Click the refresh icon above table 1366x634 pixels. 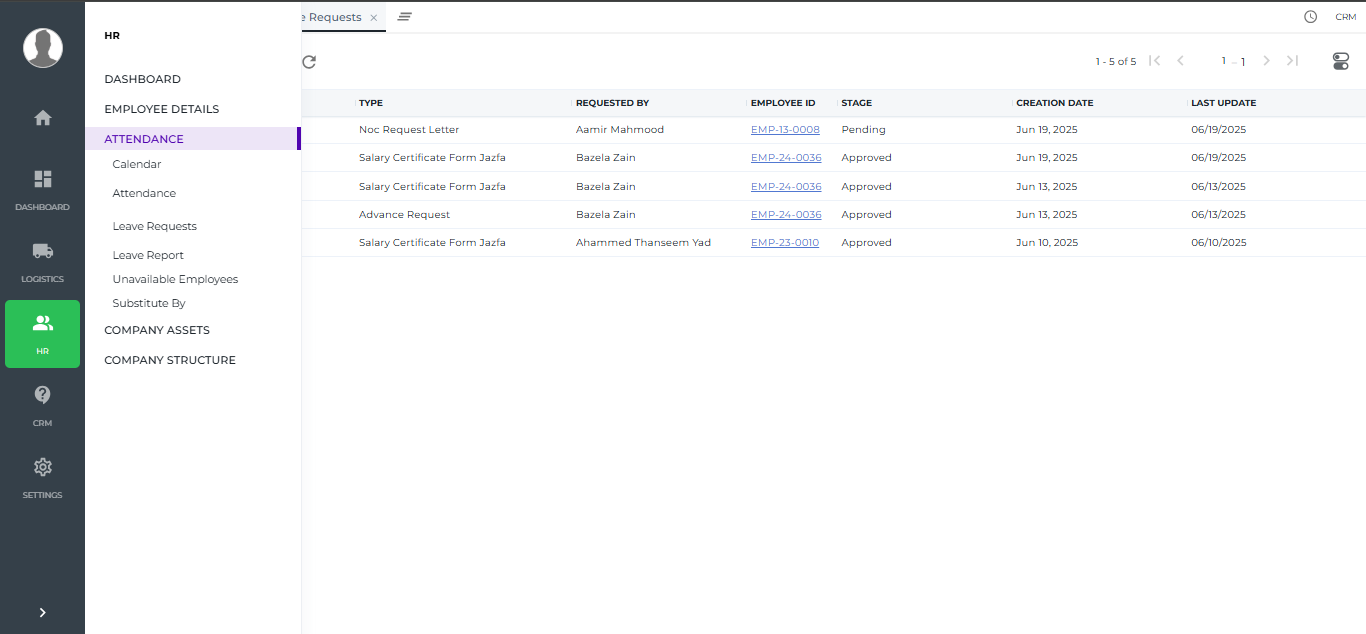309,62
